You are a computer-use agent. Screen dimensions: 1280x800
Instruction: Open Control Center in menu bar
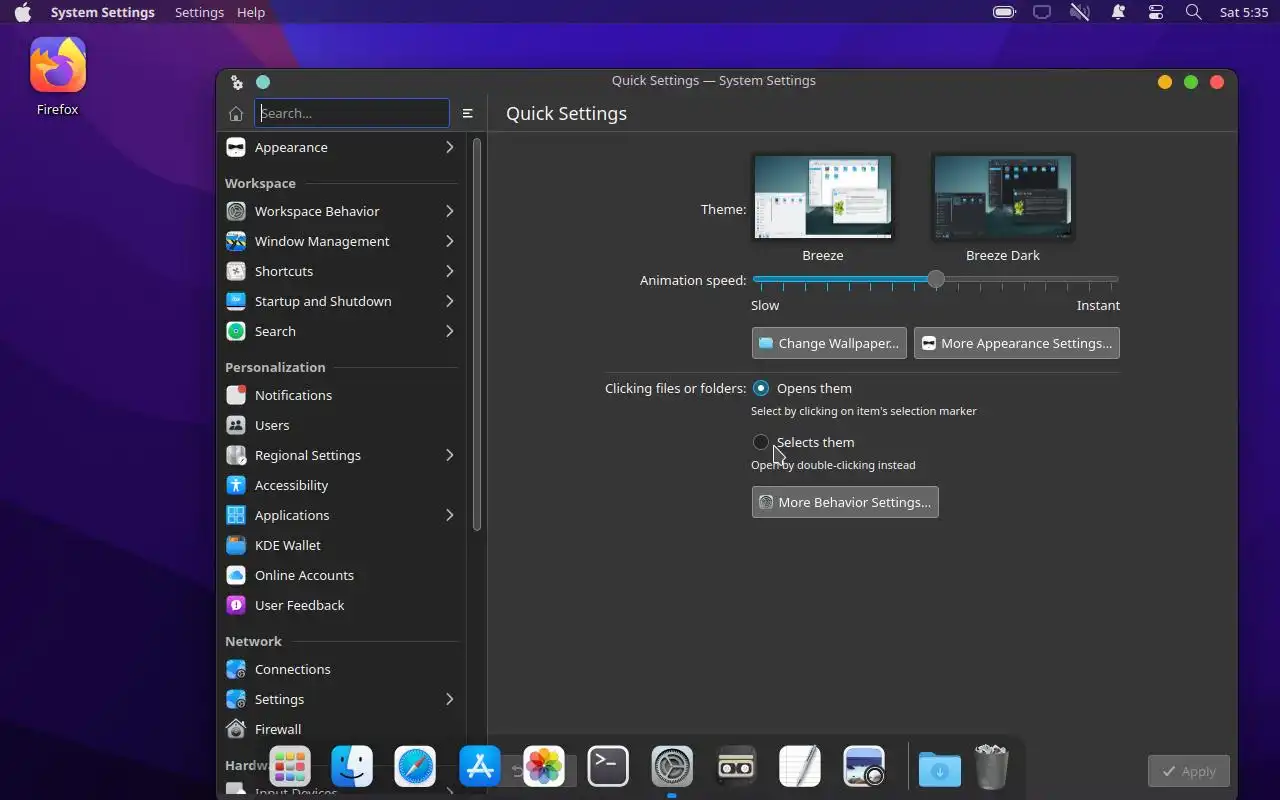coord(1156,12)
